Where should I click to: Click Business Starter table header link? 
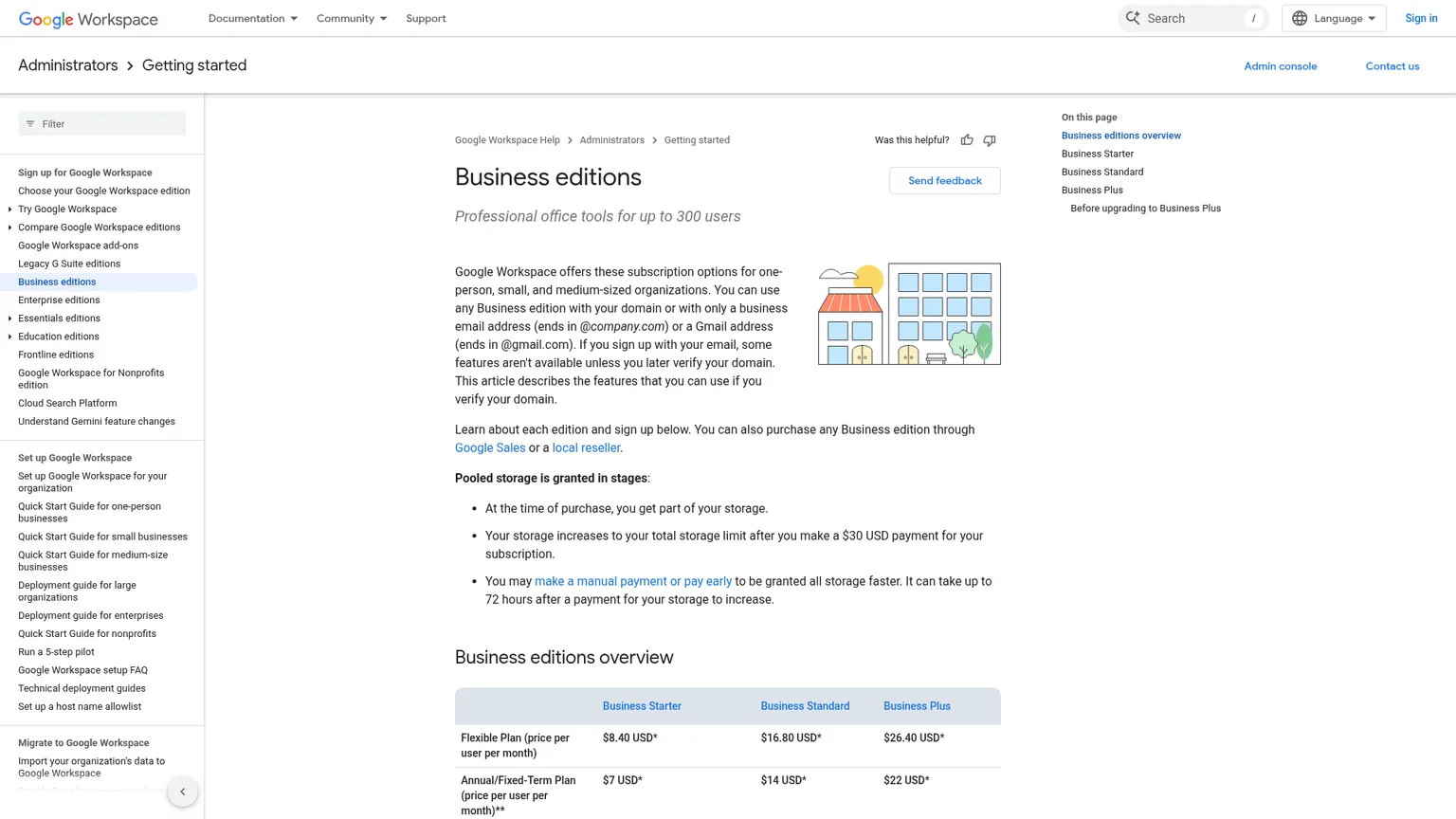(x=642, y=706)
